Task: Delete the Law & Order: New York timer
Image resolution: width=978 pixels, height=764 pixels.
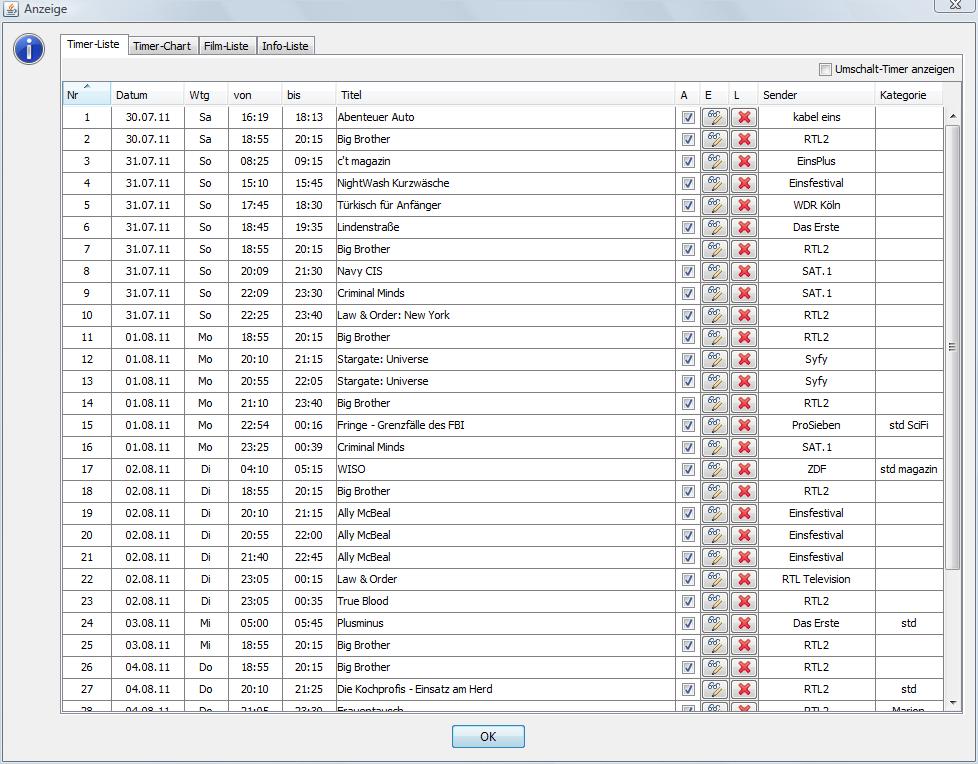Action: tap(744, 316)
